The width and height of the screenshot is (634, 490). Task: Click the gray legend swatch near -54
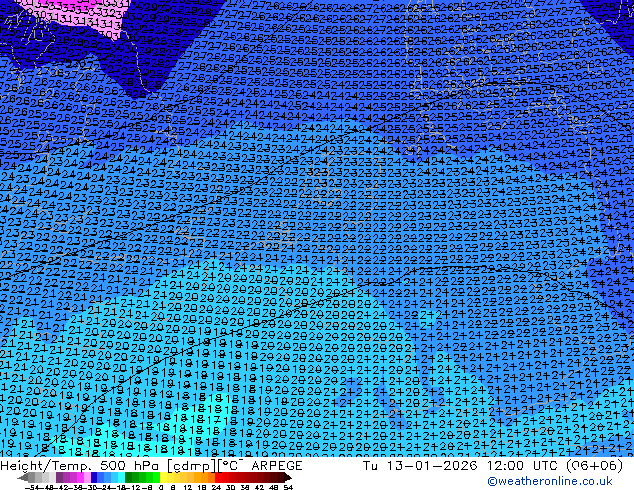(x=32, y=477)
